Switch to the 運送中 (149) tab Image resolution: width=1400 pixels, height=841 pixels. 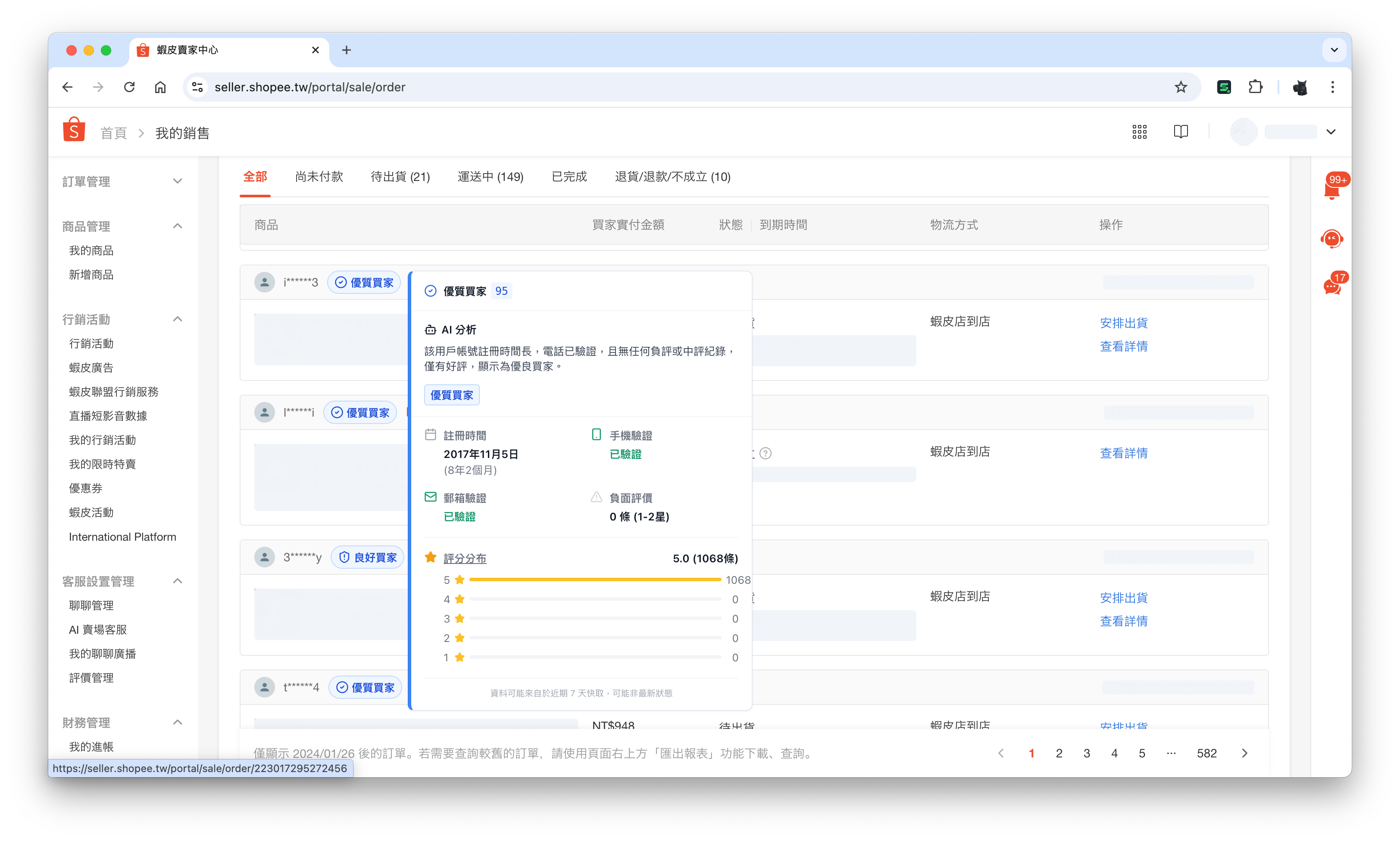tap(490, 177)
